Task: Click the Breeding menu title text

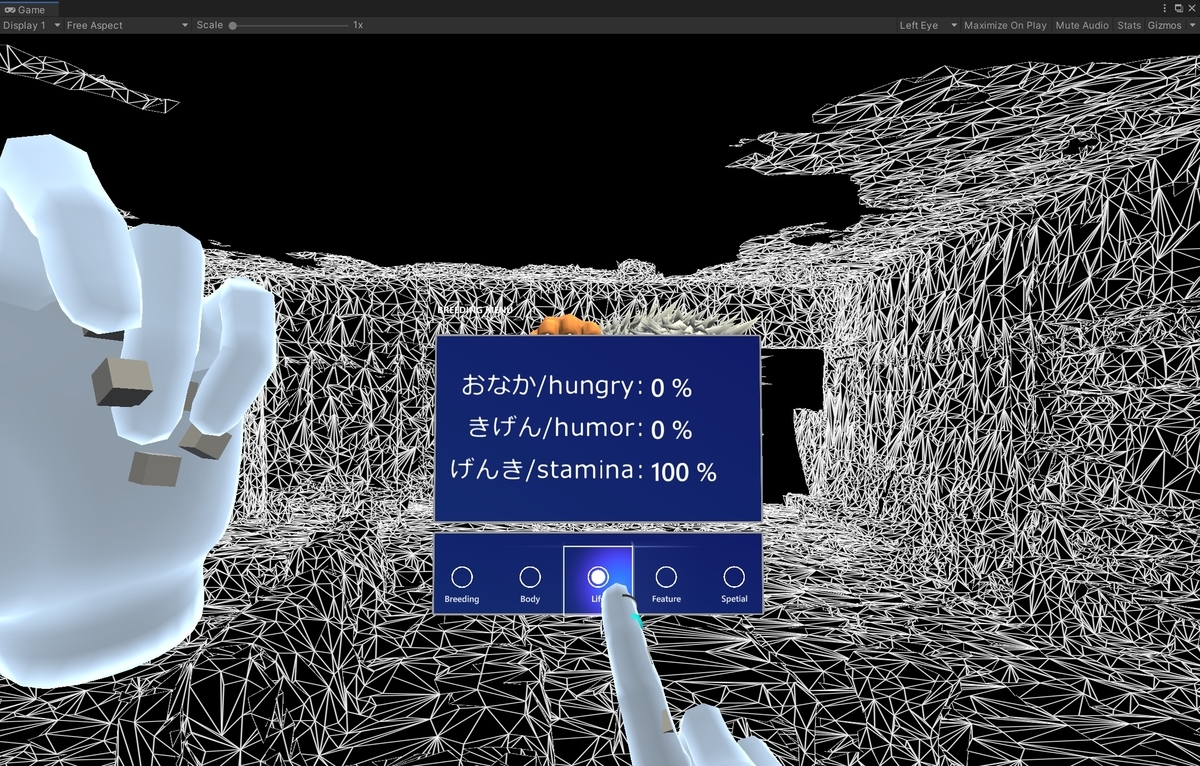Action: point(475,311)
